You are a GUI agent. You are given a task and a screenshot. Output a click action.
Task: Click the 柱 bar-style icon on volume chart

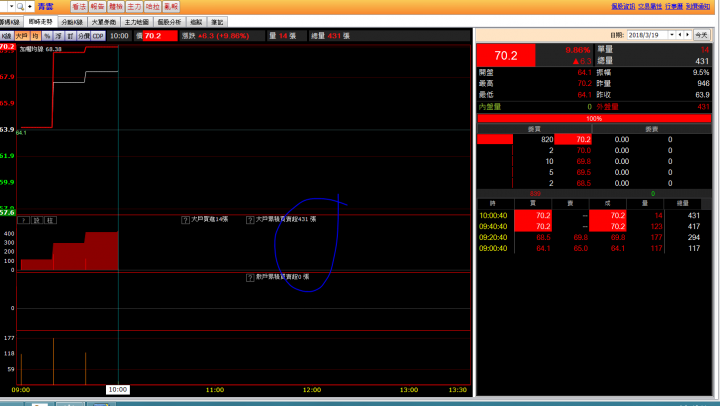click(x=51, y=220)
